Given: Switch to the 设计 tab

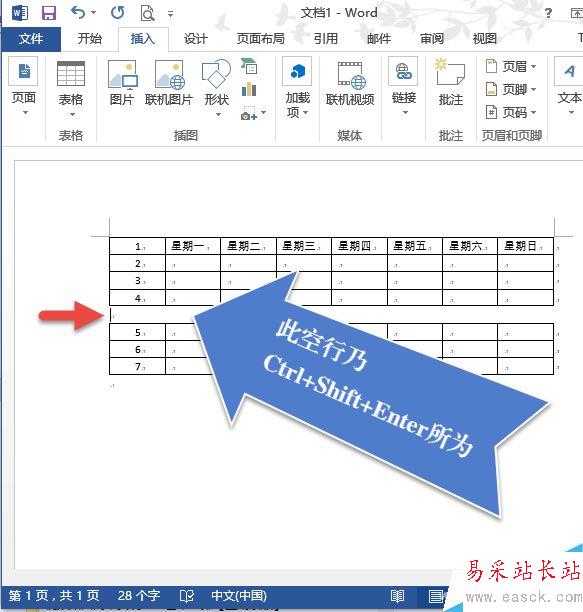Looking at the screenshot, I should (x=196, y=39).
